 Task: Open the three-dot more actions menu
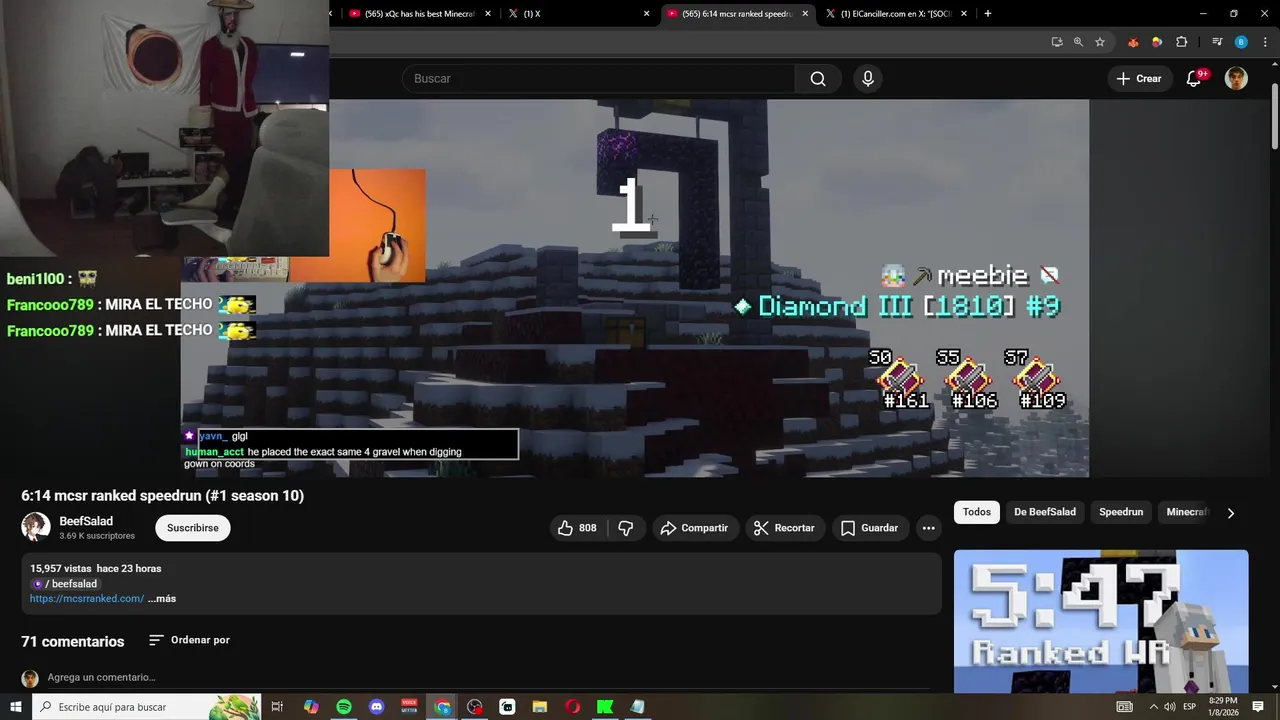[929, 528]
